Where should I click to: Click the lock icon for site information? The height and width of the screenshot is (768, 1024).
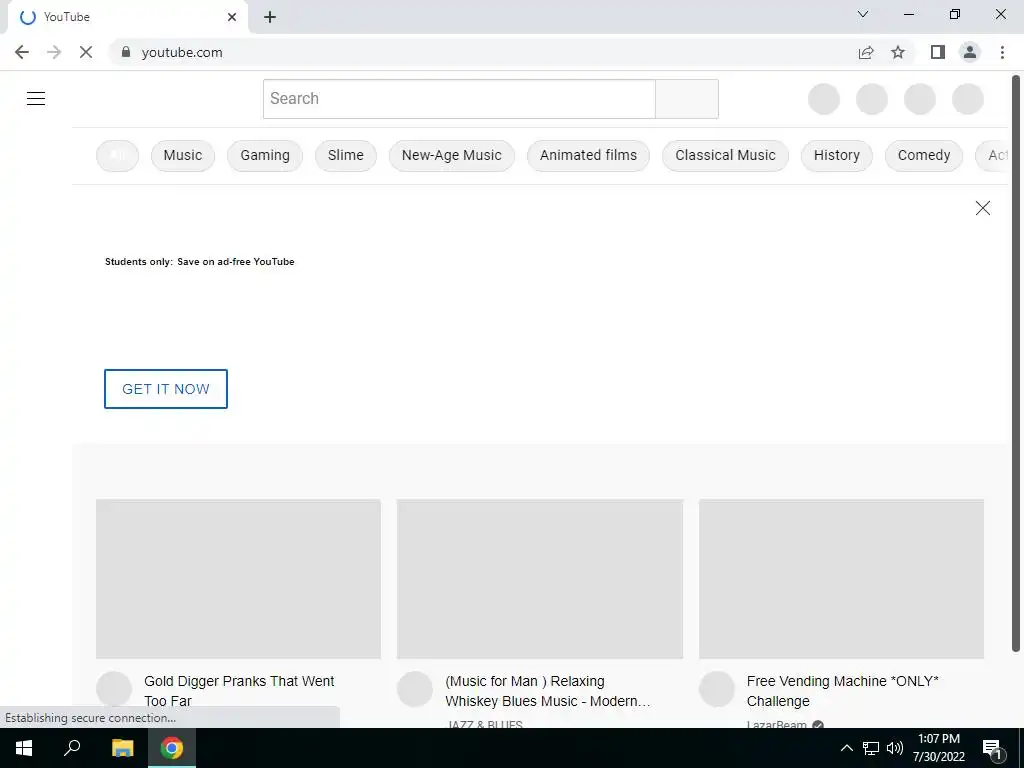[x=126, y=52]
